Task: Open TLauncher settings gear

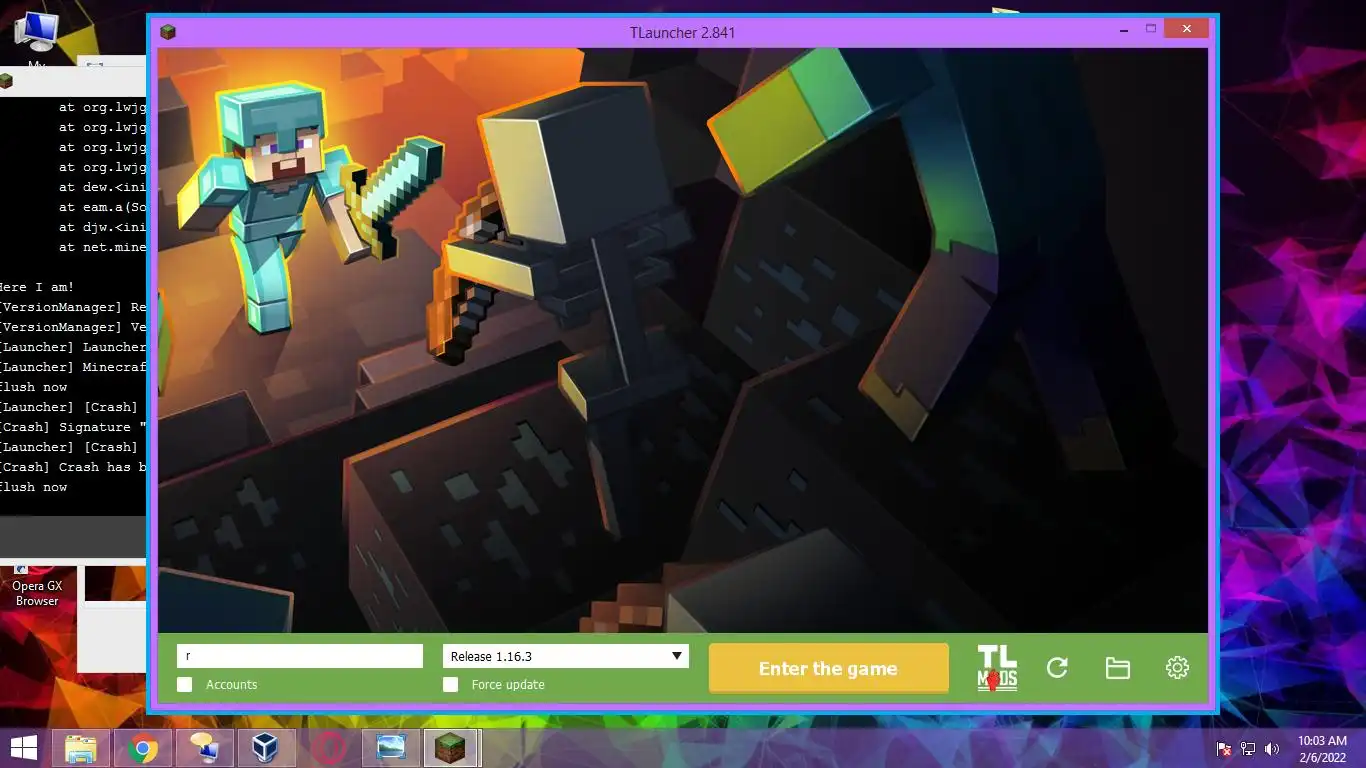Action: click(1177, 668)
